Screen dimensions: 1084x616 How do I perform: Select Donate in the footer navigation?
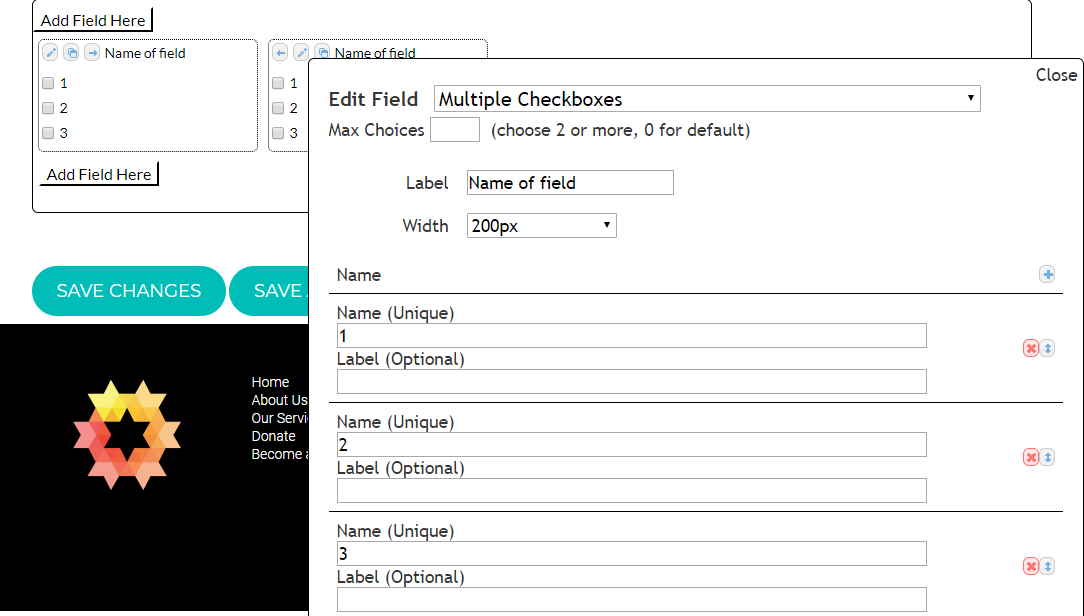pyautogui.click(x=273, y=436)
